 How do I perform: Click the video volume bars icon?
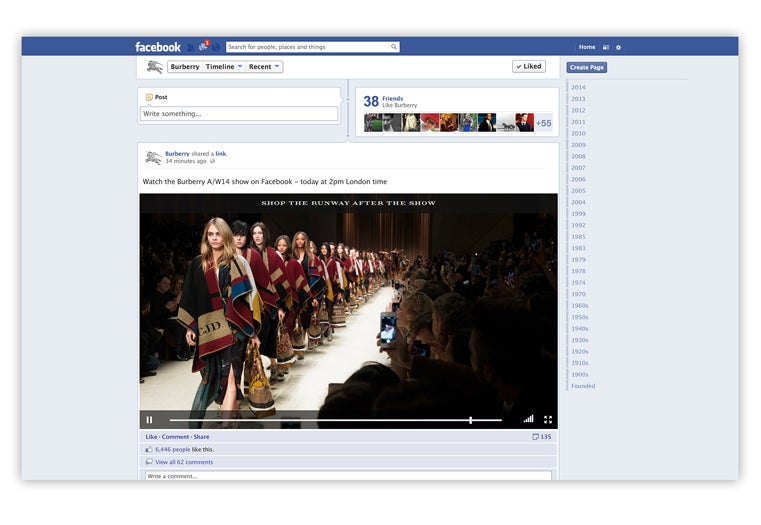click(x=528, y=420)
